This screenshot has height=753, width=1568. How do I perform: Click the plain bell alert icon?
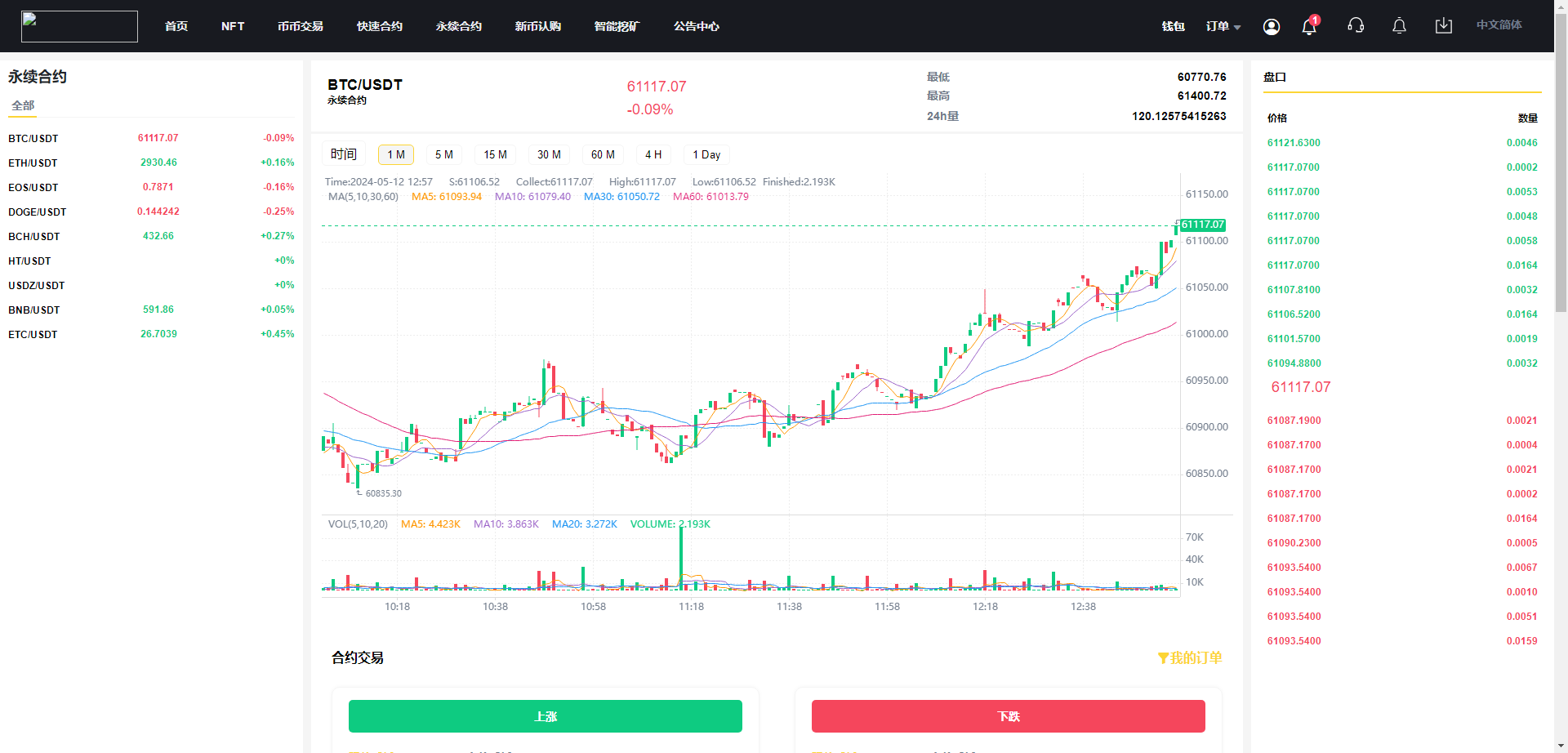(x=1399, y=26)
